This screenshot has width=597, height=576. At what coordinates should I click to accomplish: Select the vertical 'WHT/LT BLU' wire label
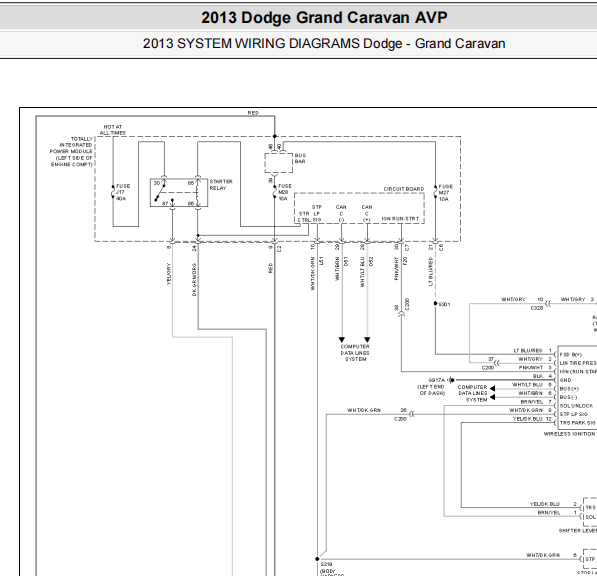pyautogui.click(x=362, y=272)
